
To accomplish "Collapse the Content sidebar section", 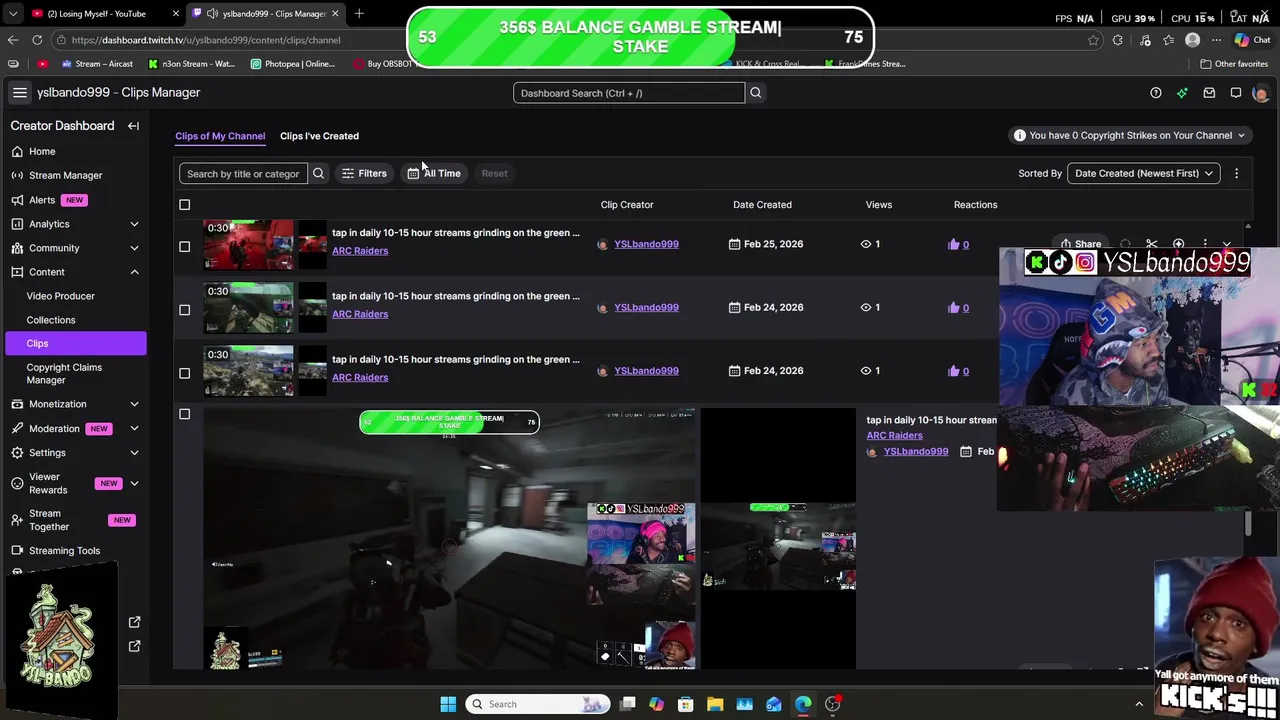I will point(134,272).
